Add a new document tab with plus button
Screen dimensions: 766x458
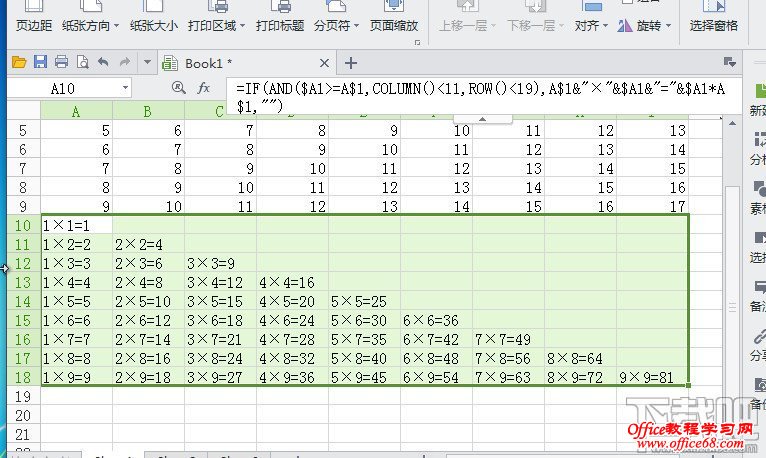[351, 63]
